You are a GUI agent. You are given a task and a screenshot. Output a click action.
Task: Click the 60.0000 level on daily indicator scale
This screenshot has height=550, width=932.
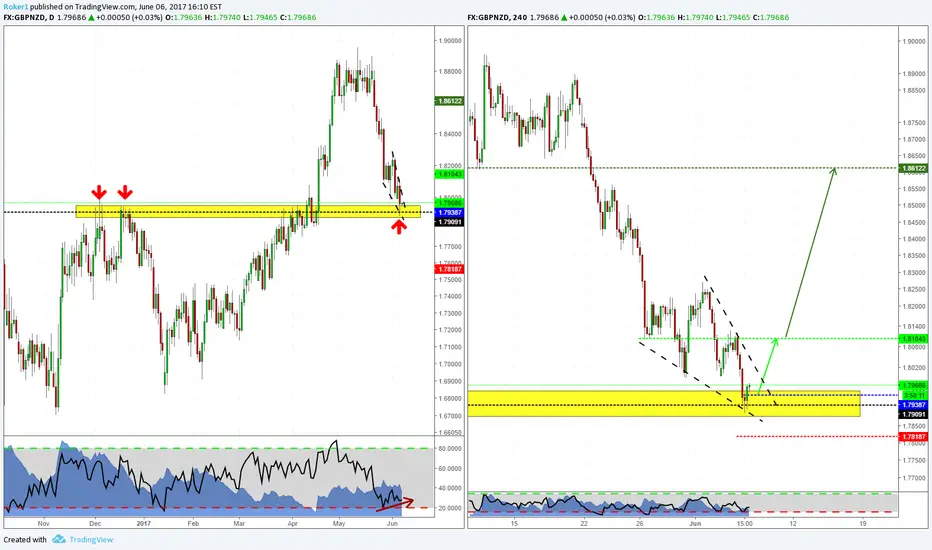[451, 469]
